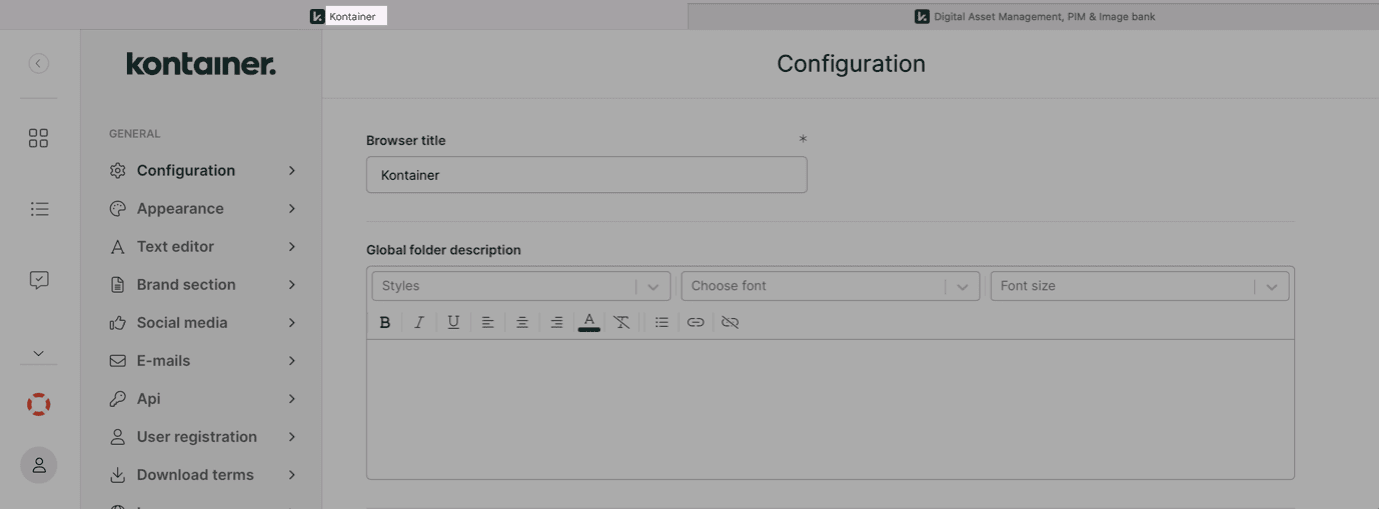Open the Font size dropdown
1384x513 pixels.
[1142, 287]
